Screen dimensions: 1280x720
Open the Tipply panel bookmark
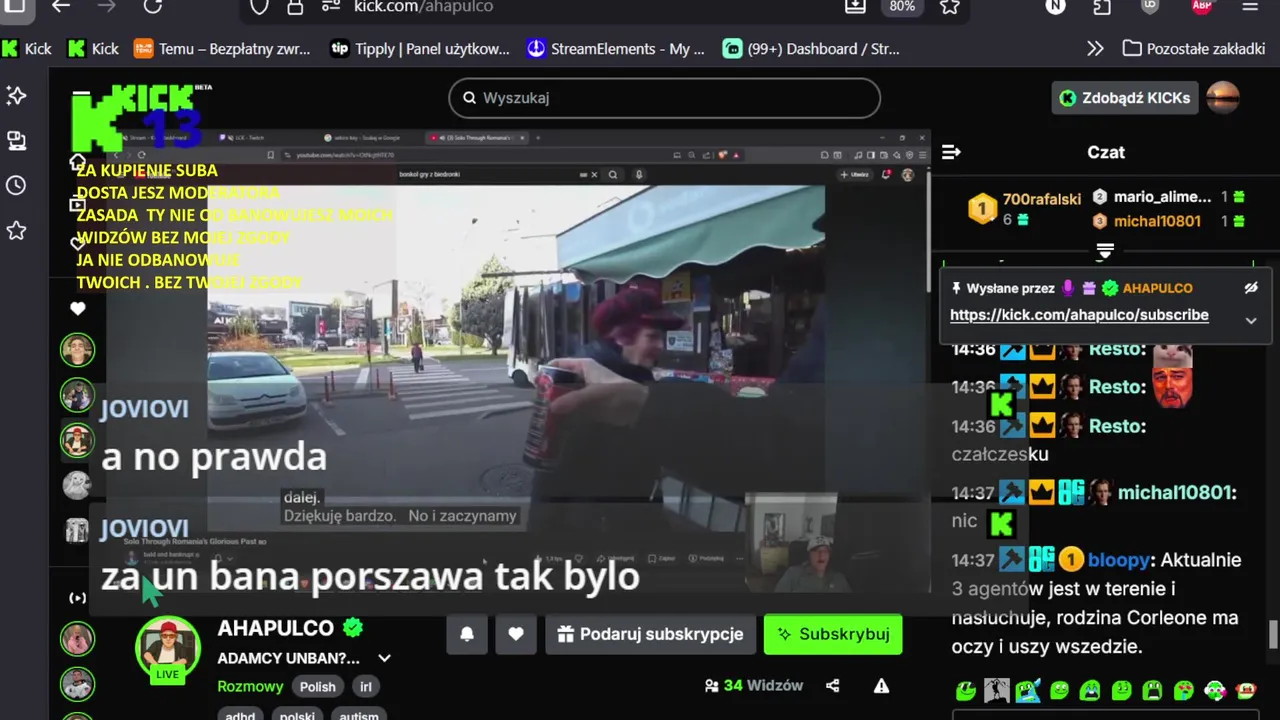click(420, 48)
